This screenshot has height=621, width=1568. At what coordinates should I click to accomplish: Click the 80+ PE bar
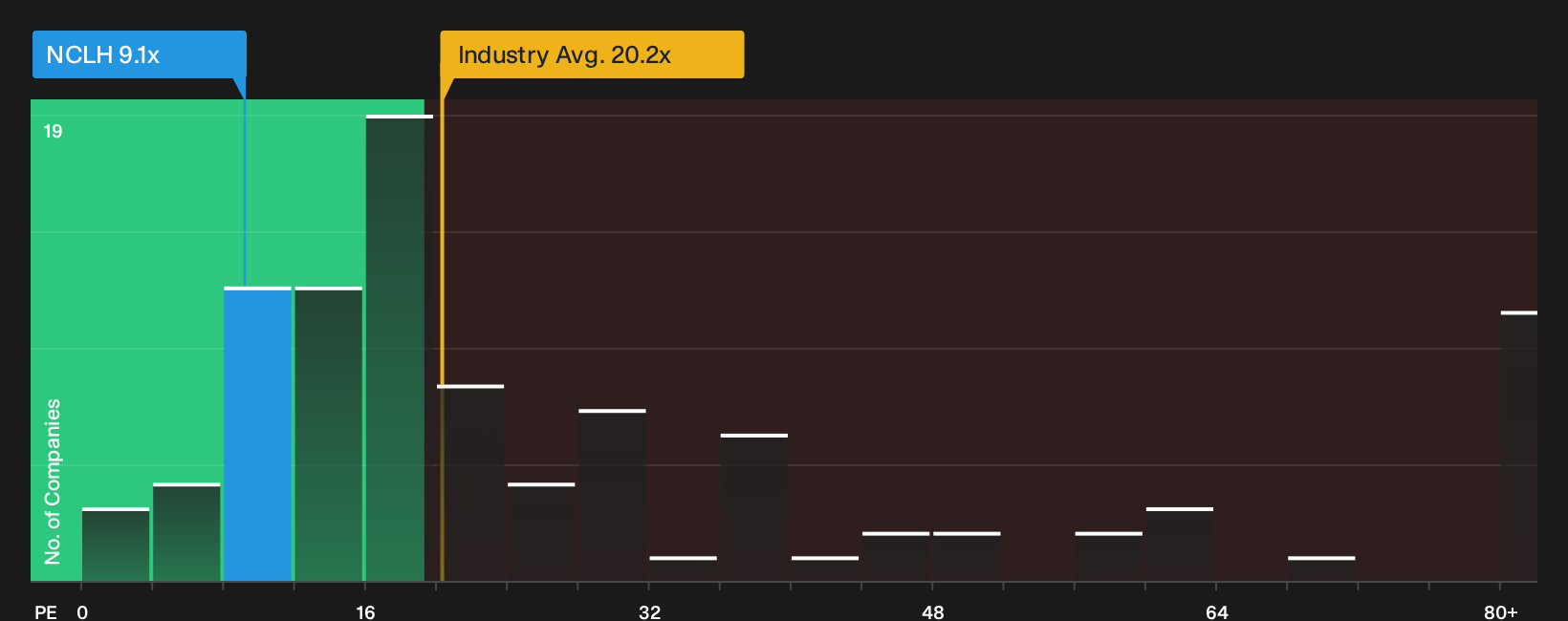[x=1519, y=446]
